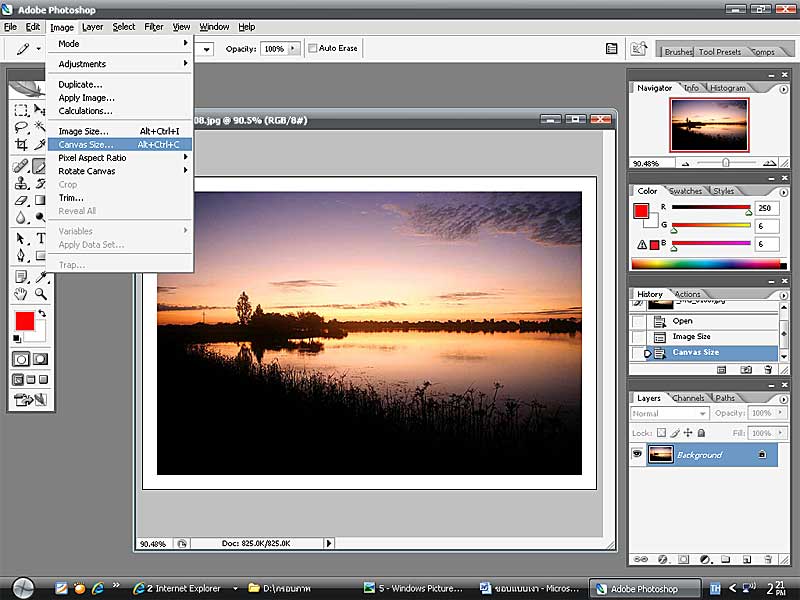This screenshot has height=600, width=800.
Task: Select the Lasso tool
Action: coord(21,127)
